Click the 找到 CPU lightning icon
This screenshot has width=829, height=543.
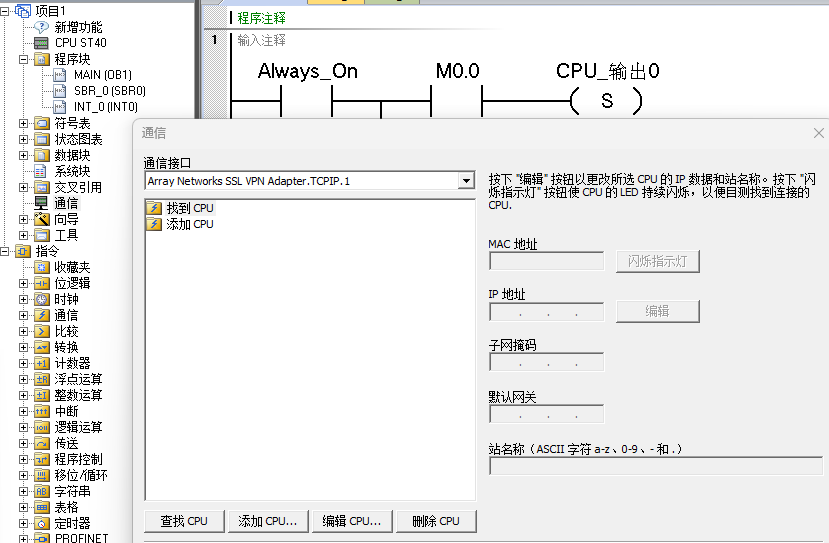(x=154, y=208)
